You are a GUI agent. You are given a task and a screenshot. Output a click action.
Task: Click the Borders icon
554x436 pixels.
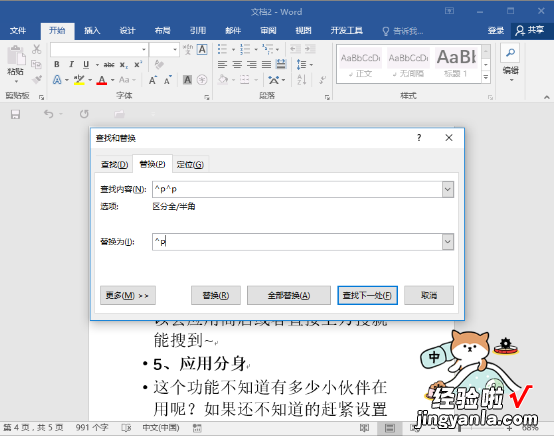(244, 80)
